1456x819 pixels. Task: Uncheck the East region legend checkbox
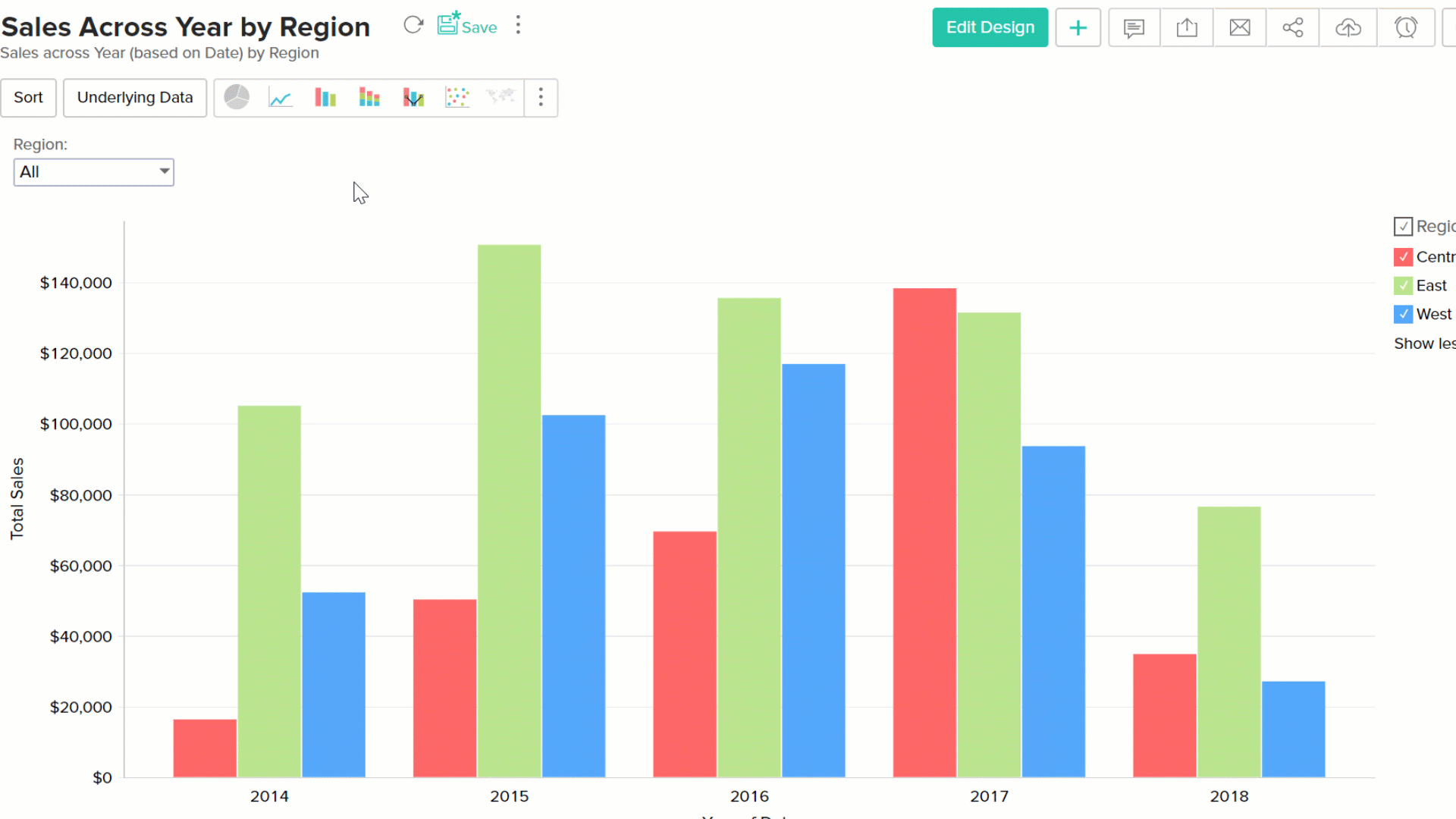1403,286
